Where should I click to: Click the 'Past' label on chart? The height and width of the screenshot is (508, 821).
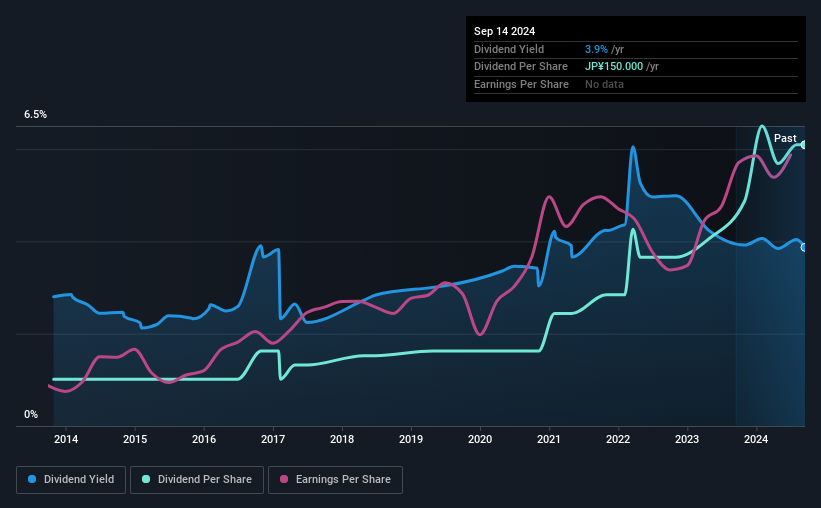(x=785, y=138)
